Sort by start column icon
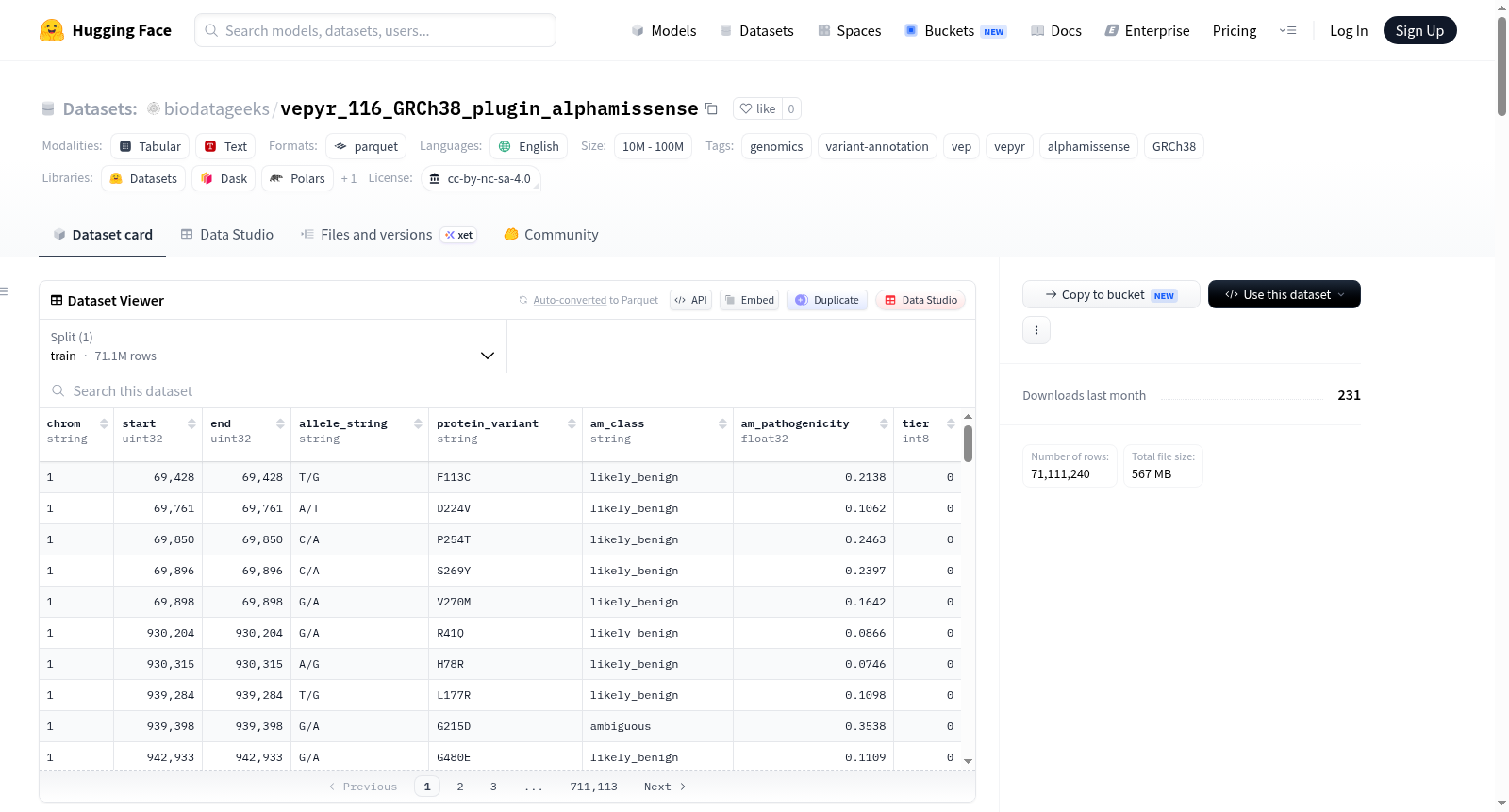Viewport: 1509px width, 812px height. point(191,424)
